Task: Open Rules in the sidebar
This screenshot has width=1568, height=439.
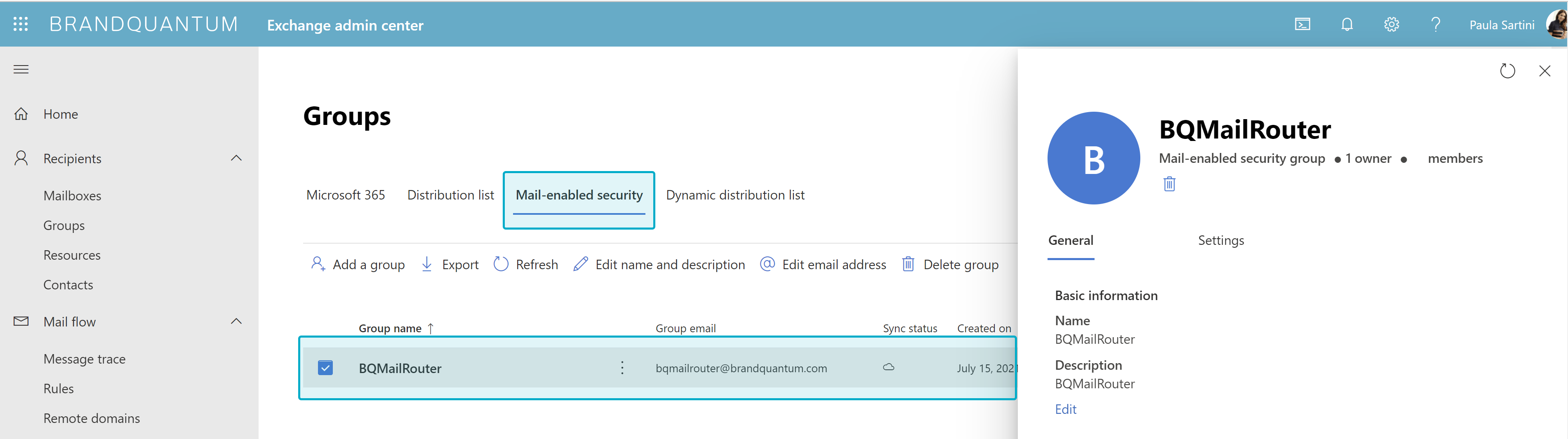Action: tap(59, 389)
